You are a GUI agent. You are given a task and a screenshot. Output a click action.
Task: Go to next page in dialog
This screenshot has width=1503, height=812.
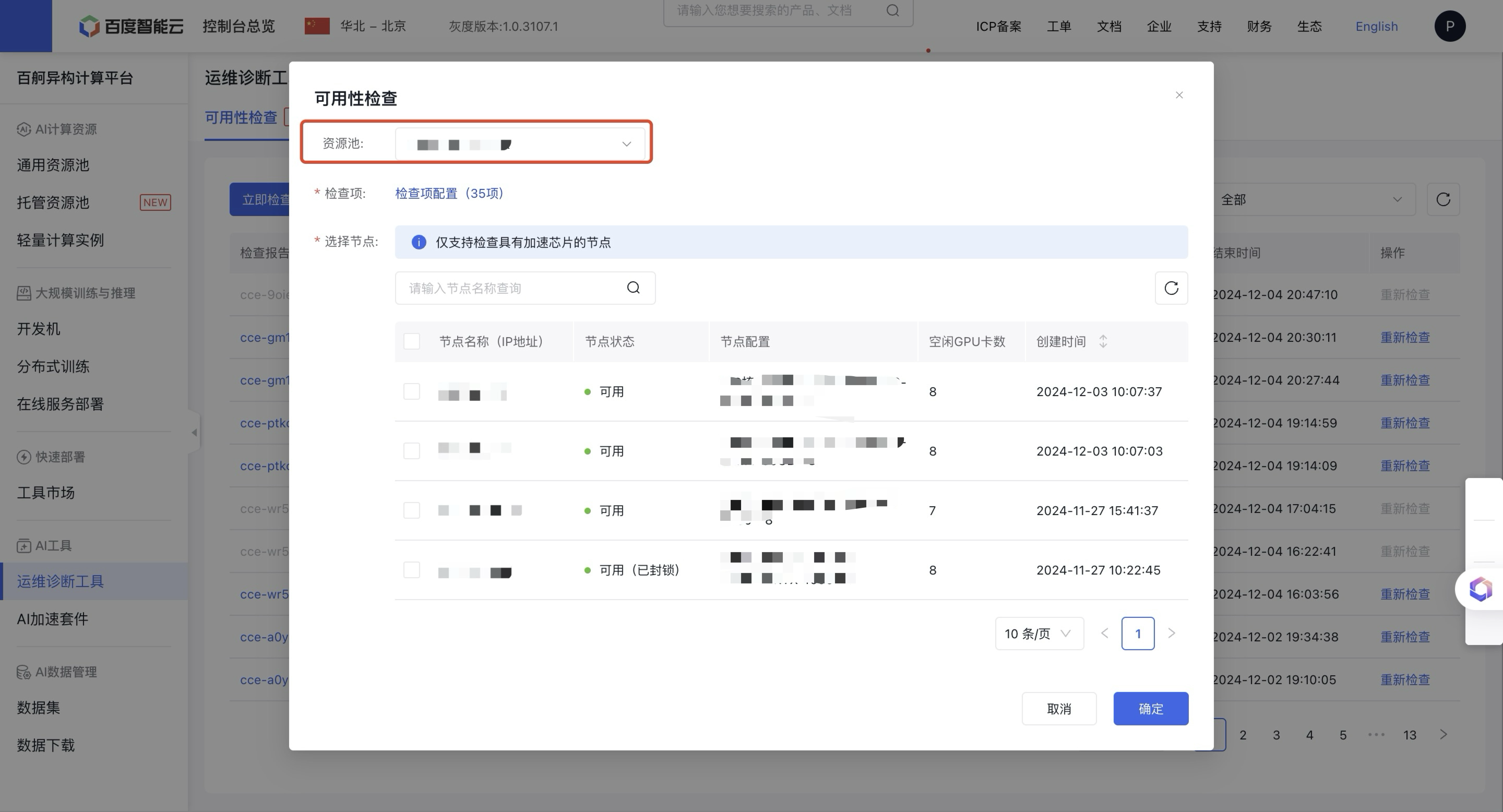1171,634
